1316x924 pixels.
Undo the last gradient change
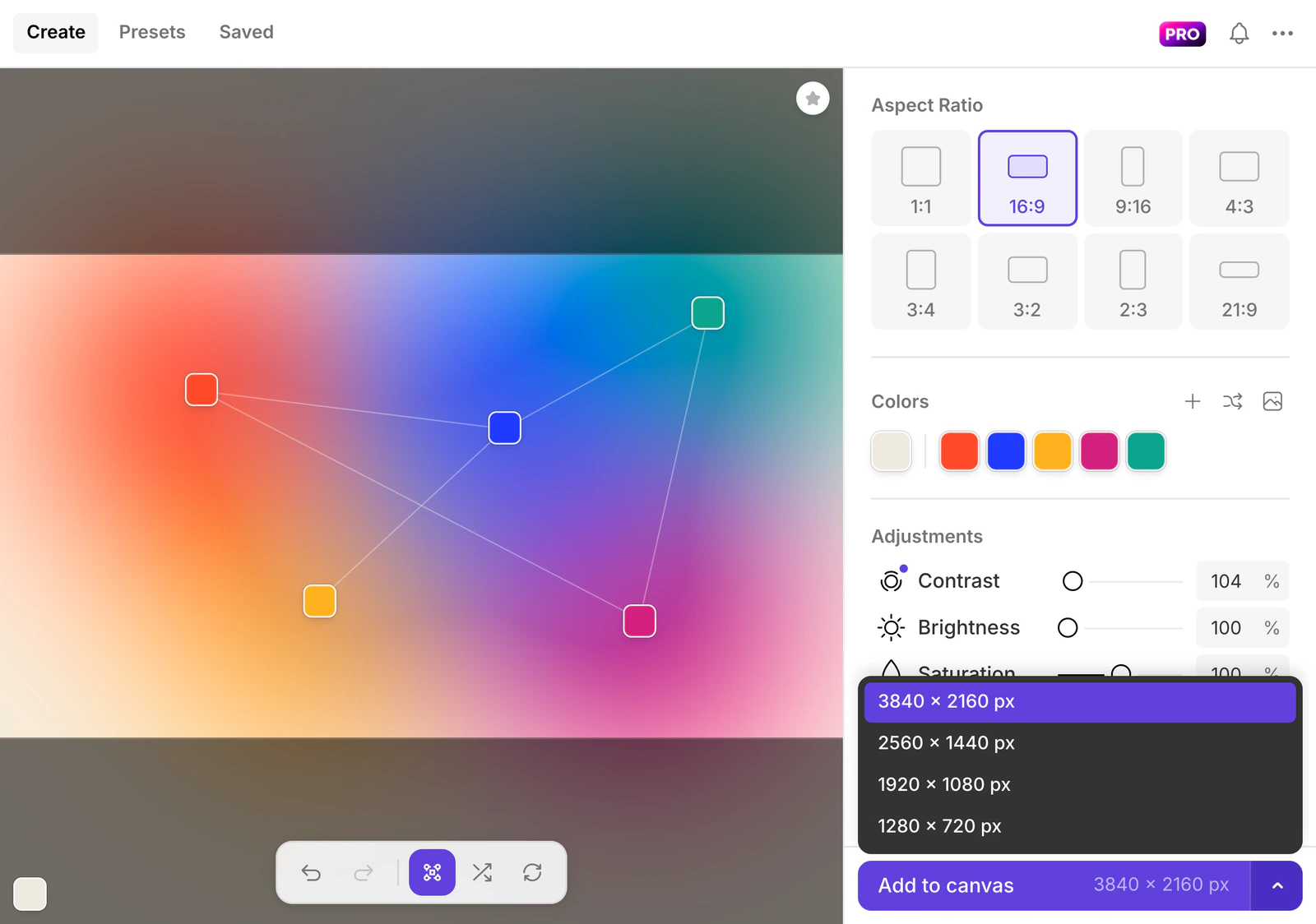[x=311, y=872]
